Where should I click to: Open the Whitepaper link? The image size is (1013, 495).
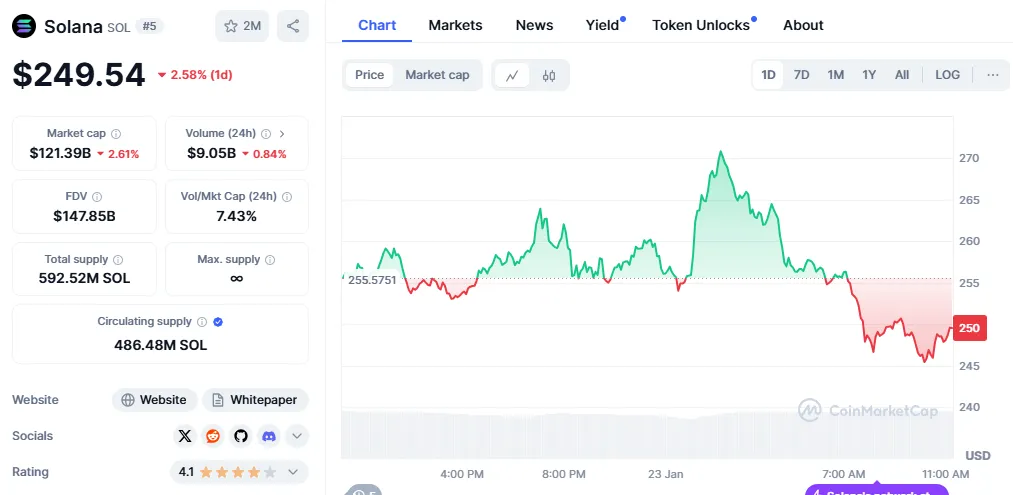click(255, 400)
